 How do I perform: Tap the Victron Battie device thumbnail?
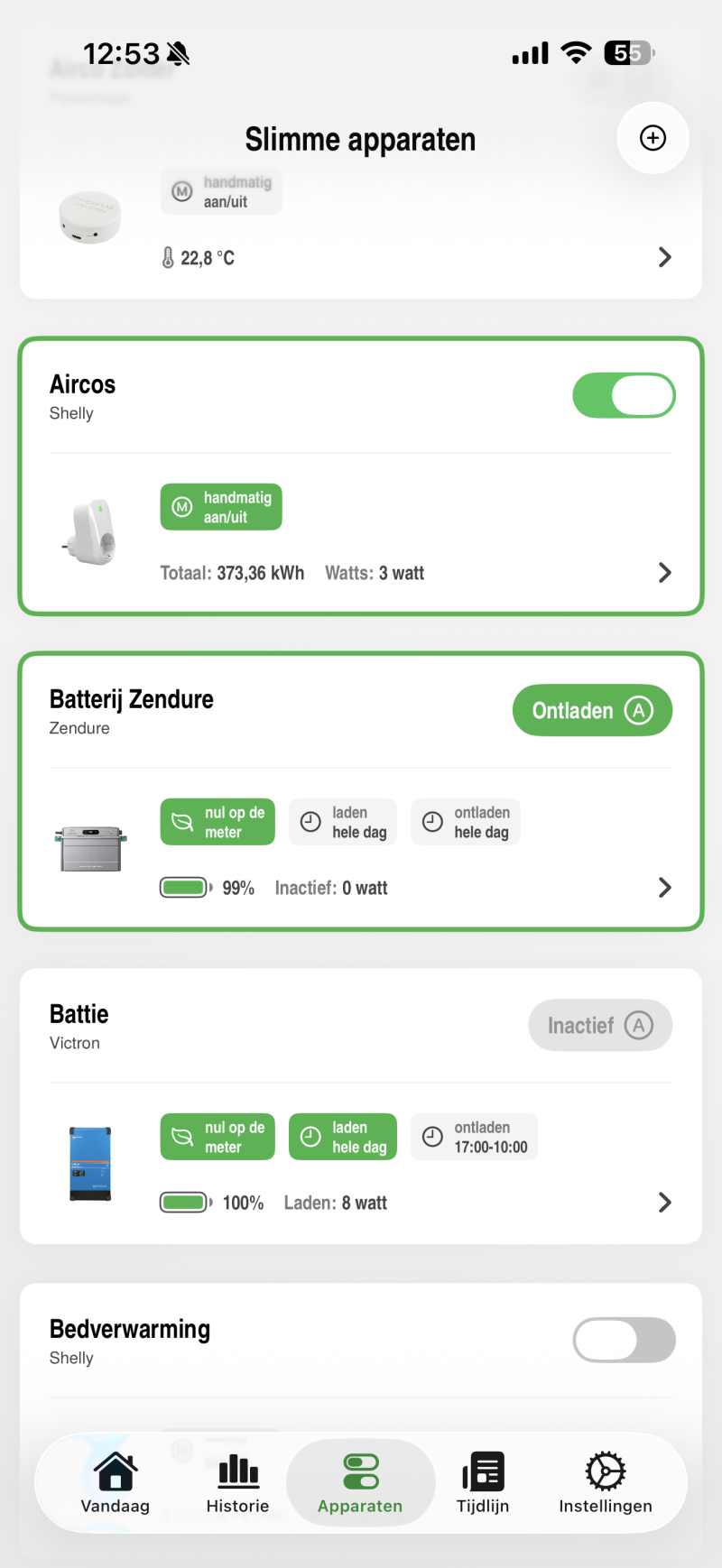(90, 1164)
